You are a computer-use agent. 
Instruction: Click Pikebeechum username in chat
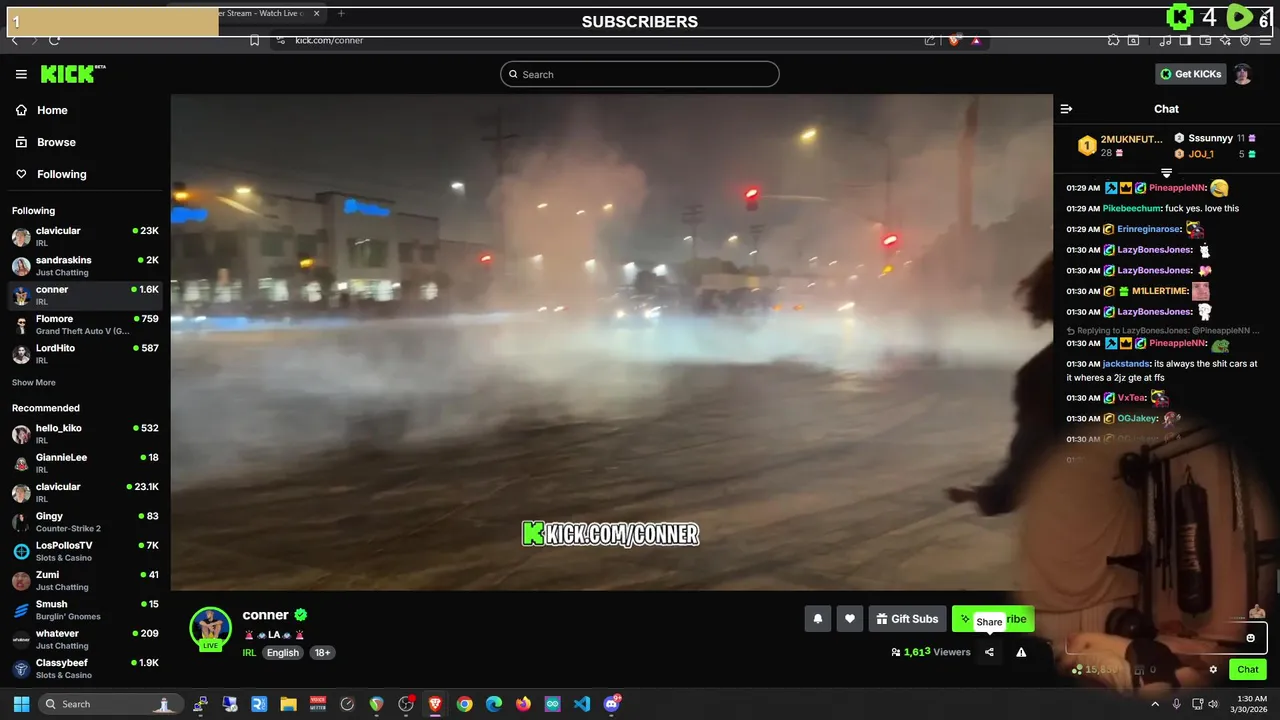coord(1131,208)
